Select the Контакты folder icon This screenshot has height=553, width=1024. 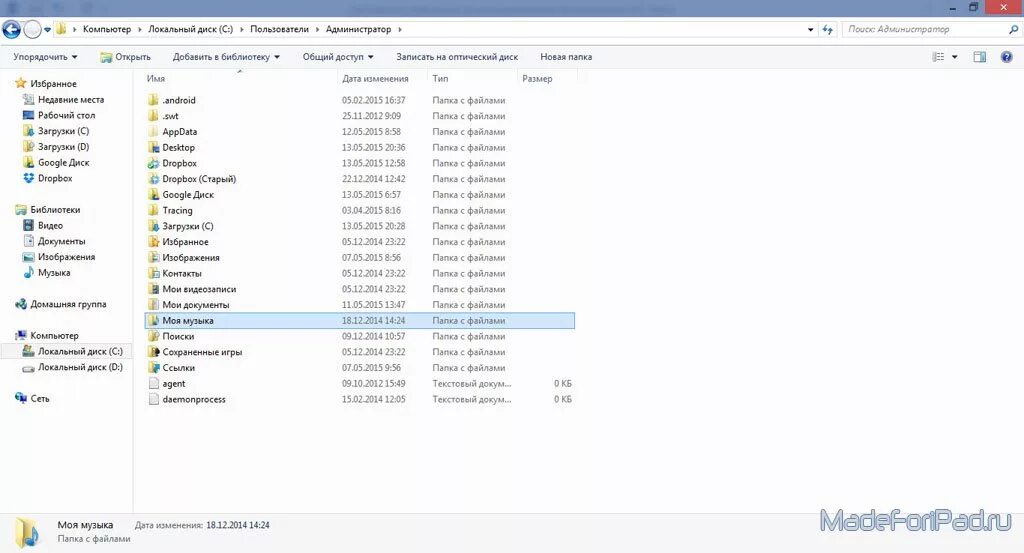pyautogui.click(x=153, y=273)
